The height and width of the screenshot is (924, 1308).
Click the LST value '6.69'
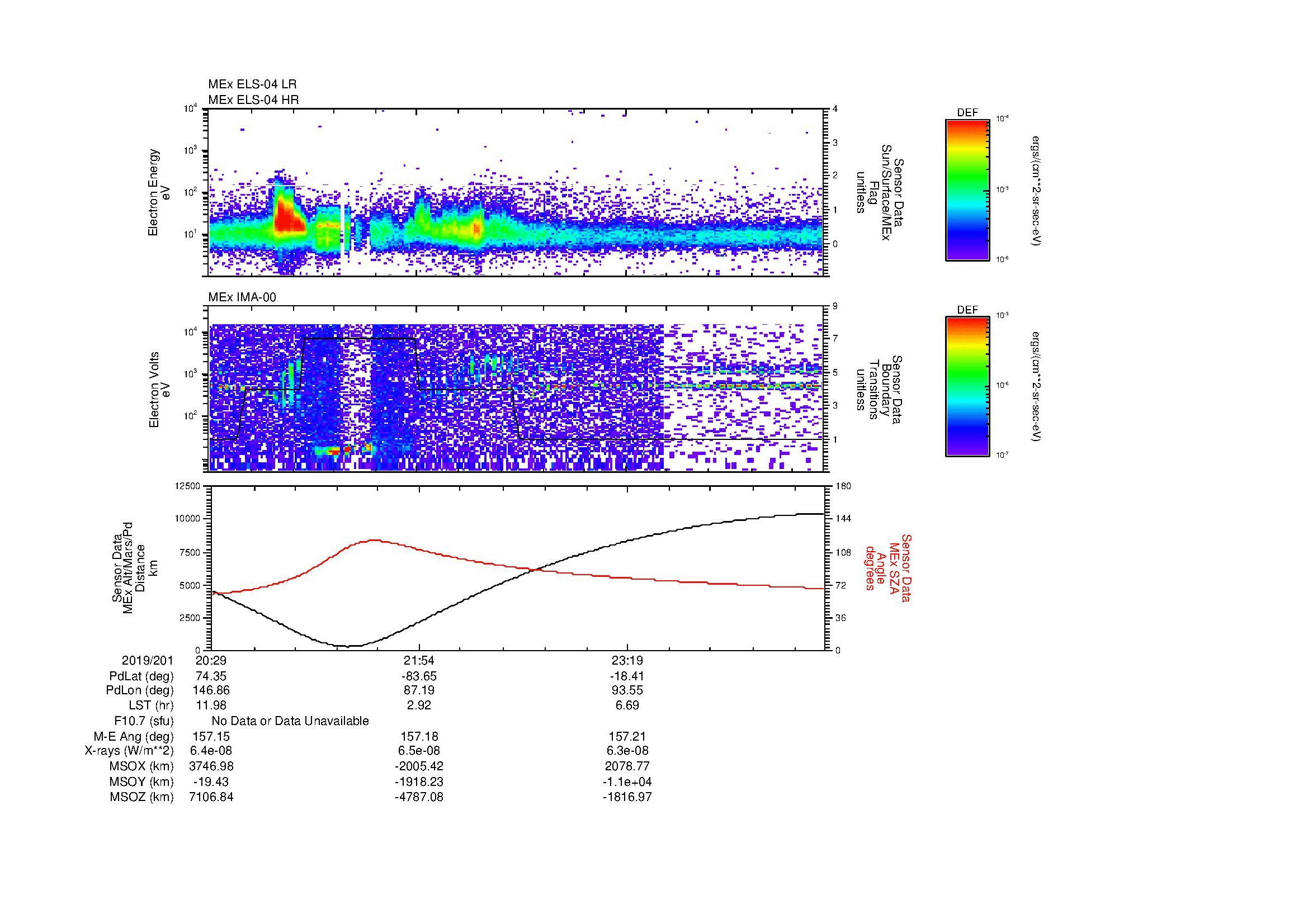pyautogui.click(x=627, y=705)
